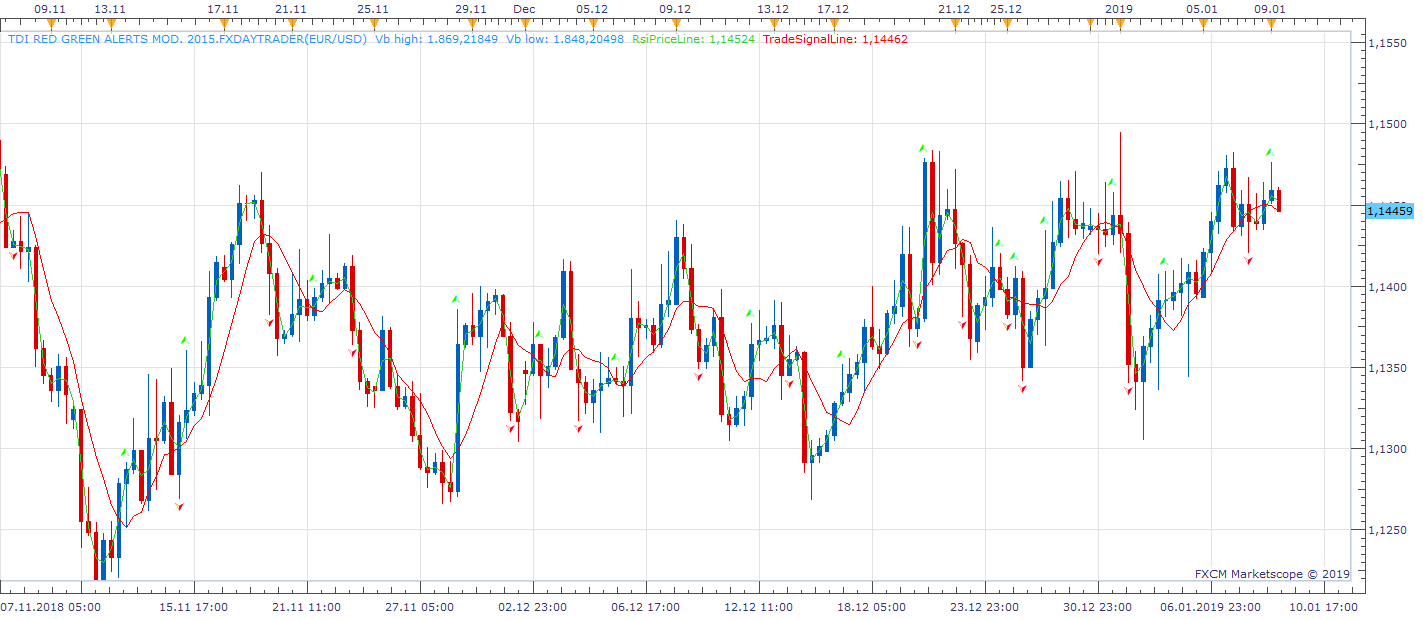Click the orange marker below the 13.11 date

(x=109, y=24)
